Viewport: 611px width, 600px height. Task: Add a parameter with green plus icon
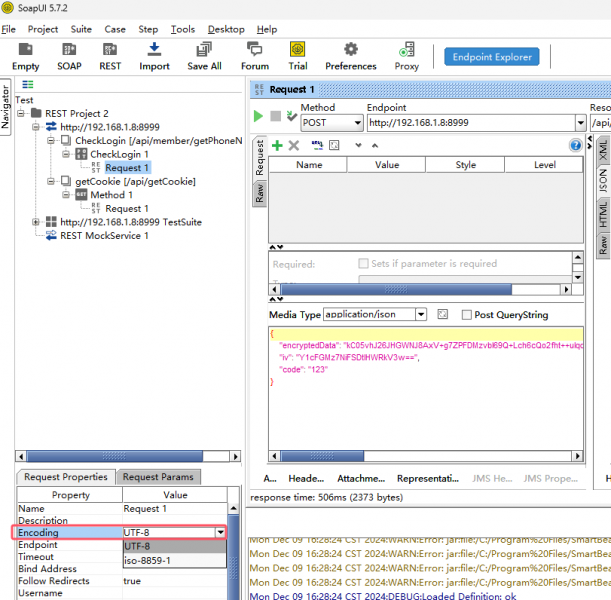coord(277,146)
